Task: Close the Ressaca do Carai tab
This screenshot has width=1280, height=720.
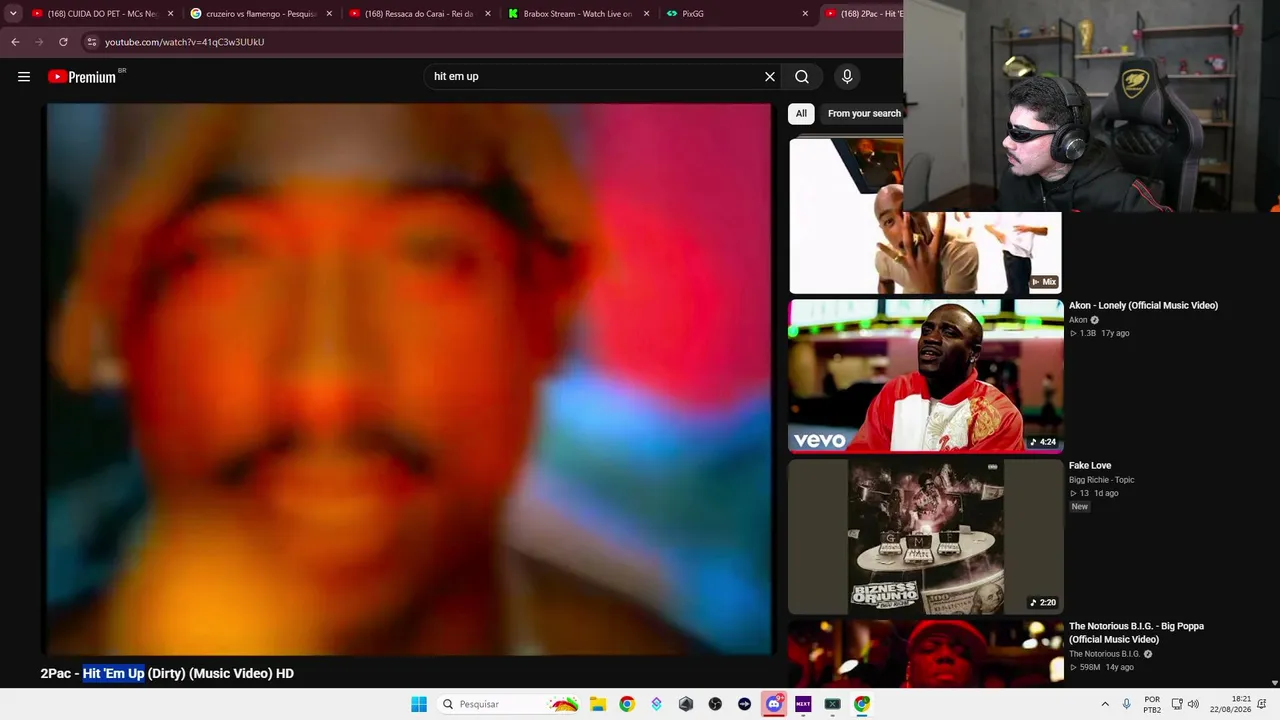Action: (488, 14)
